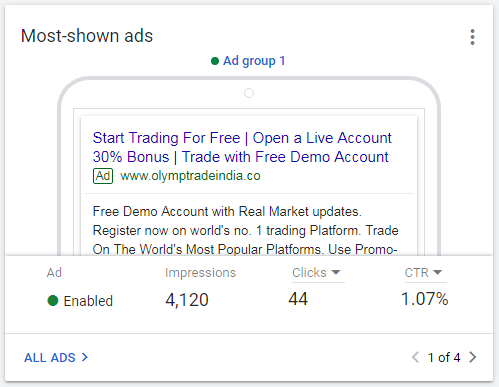
Task: Open the Clicks metric dropdown
Action: [x=318, y=273]
